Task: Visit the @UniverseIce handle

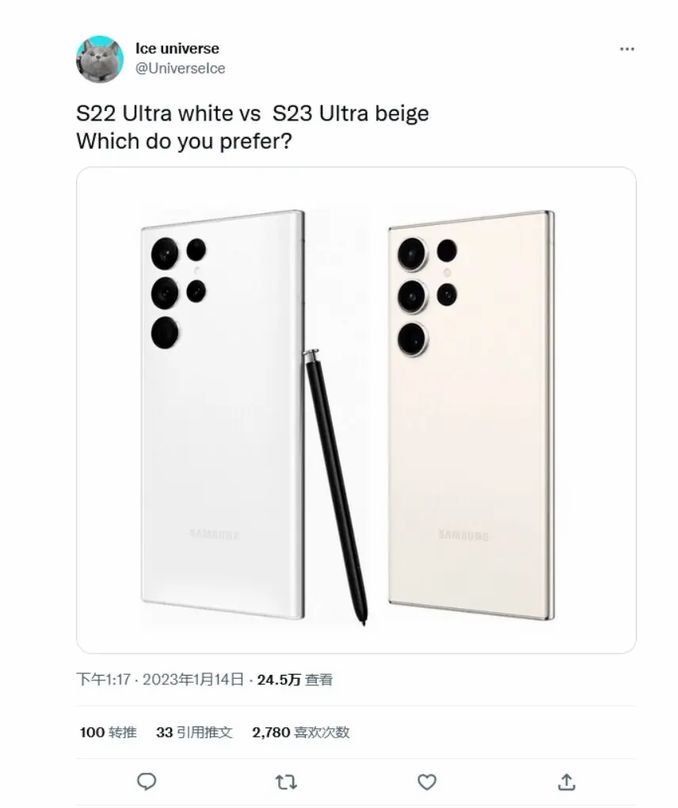Action: [180, 69]
